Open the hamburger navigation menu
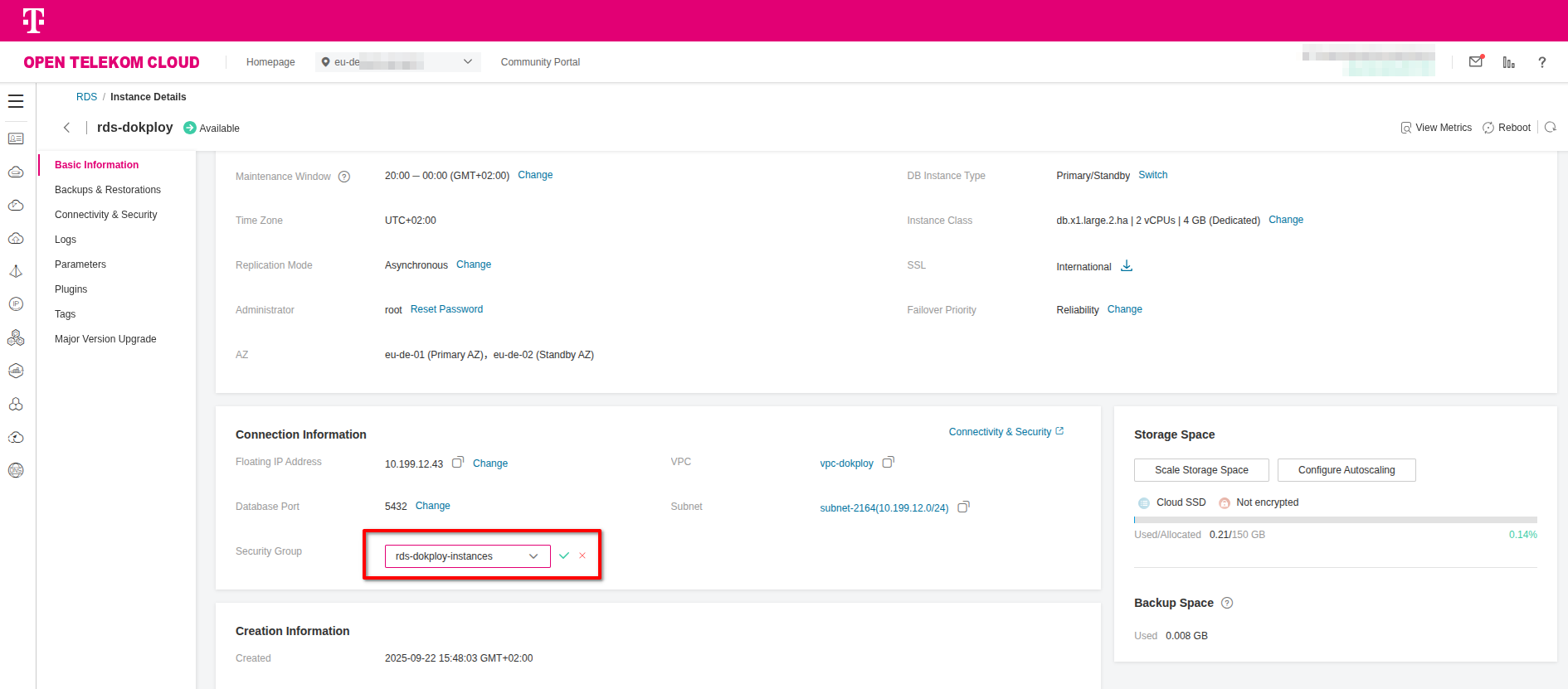This screenshot has height=689, width=1568. pyautogui.click(x=16, y=101)
